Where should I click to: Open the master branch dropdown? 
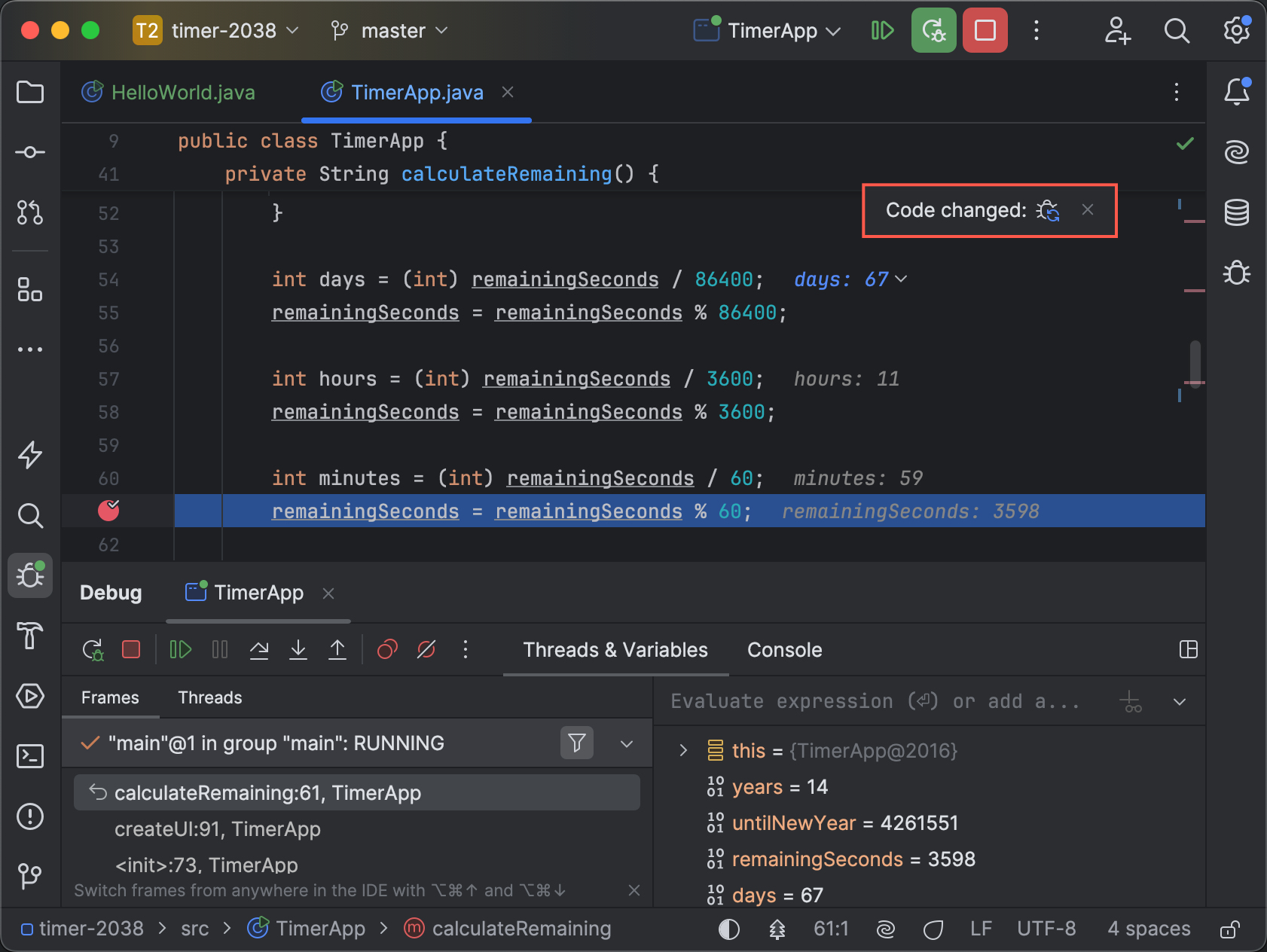(x=389, y=30)
